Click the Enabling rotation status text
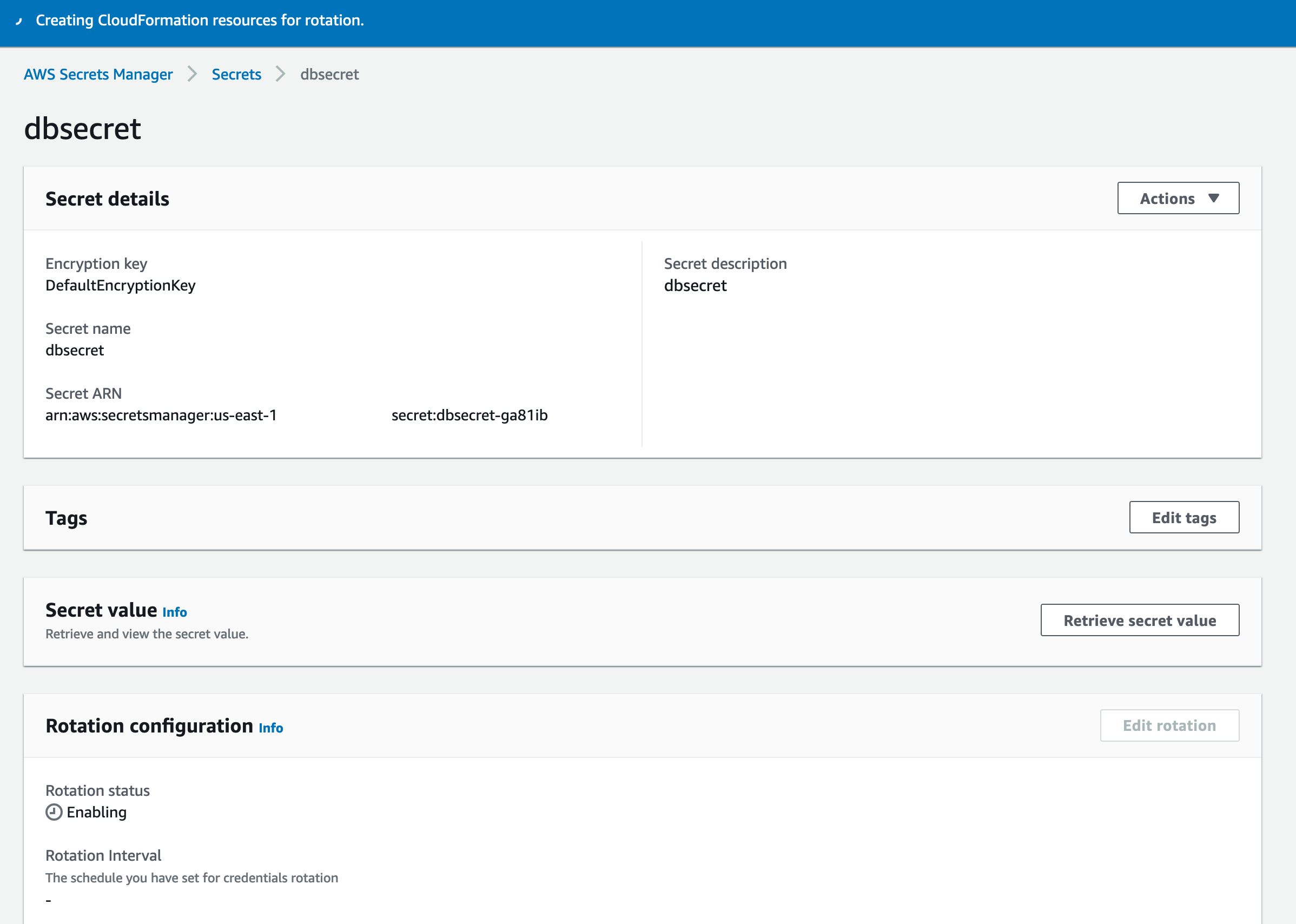Screen dimensions: 1296x924 tap(97, 812)
